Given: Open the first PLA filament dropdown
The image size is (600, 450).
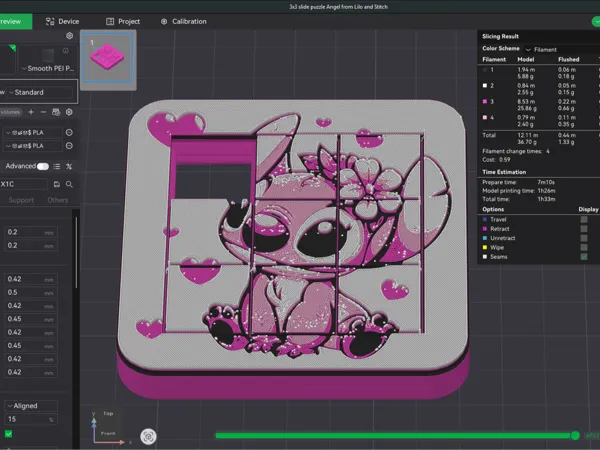Looking at the screenshot, I should [33, 132].
